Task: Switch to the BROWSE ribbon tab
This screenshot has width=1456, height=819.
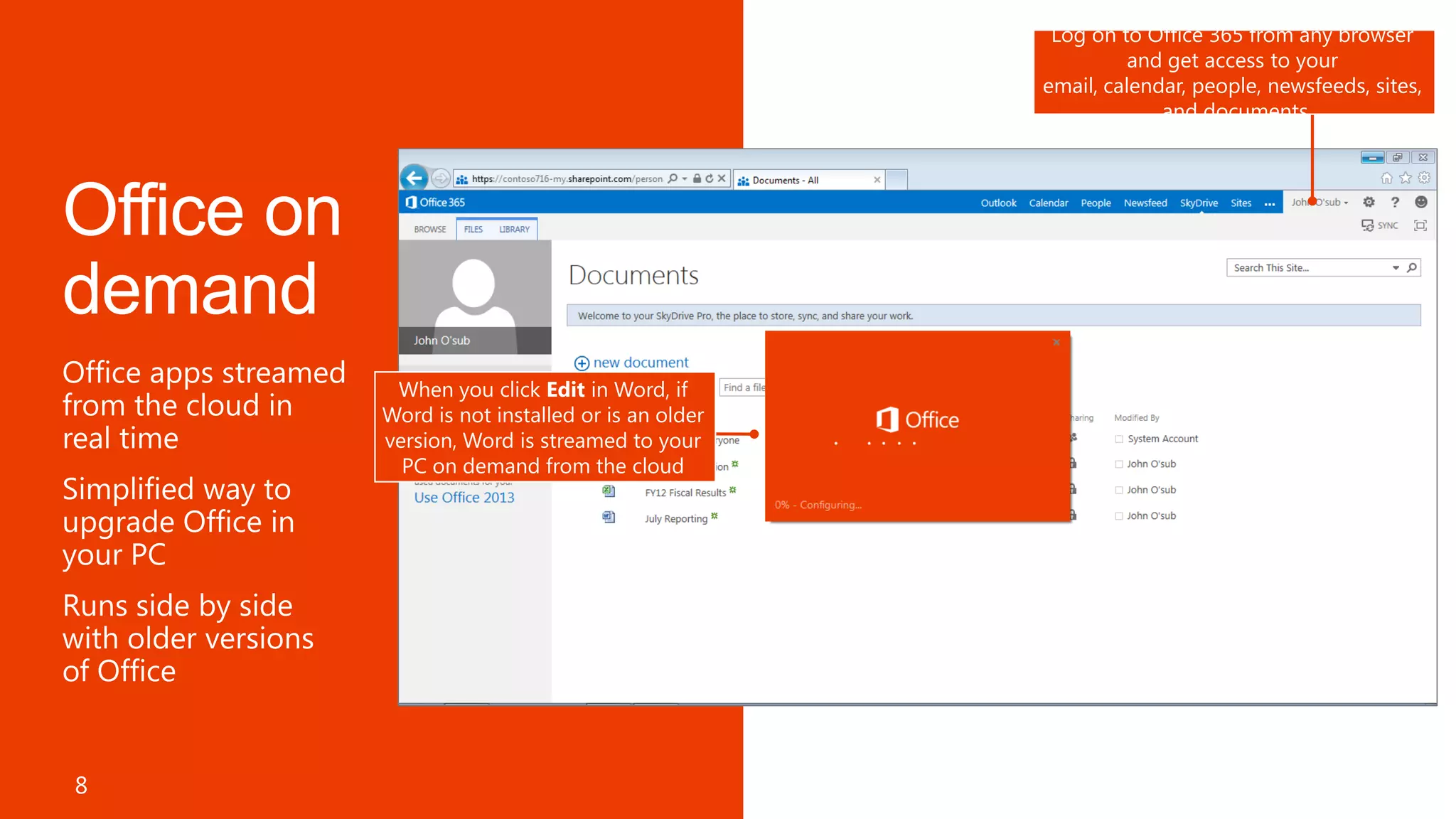Action: (430, 230)
